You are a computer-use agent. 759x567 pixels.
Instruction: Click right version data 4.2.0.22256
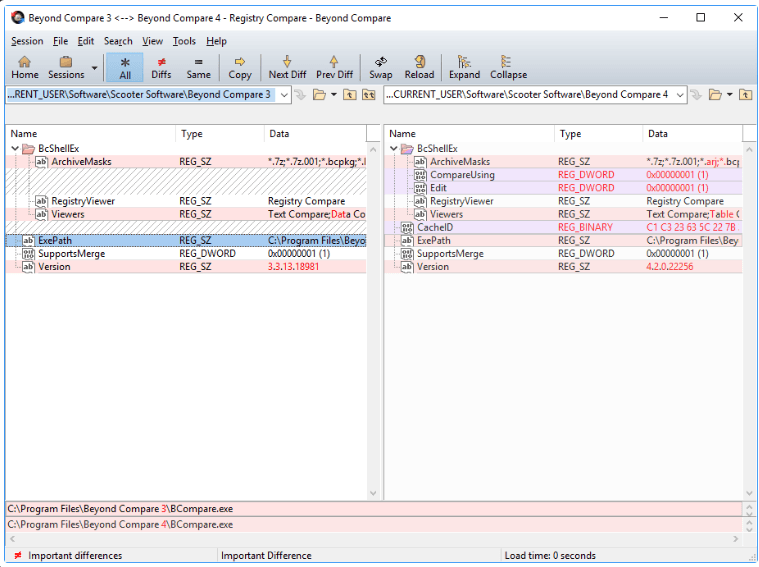pyautogui.click(x=669, y=266)
